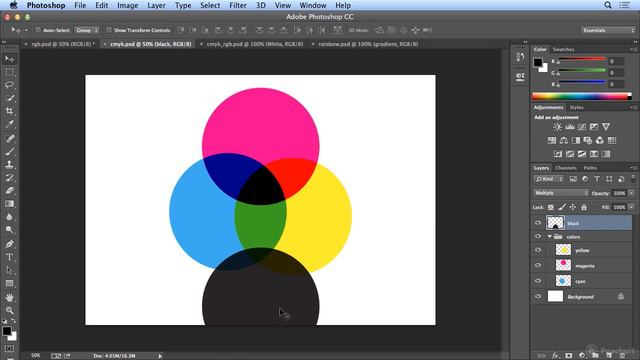Open the Multiply blend mode dropdown
Screen dimensions: 640x360
pos(560,193)
